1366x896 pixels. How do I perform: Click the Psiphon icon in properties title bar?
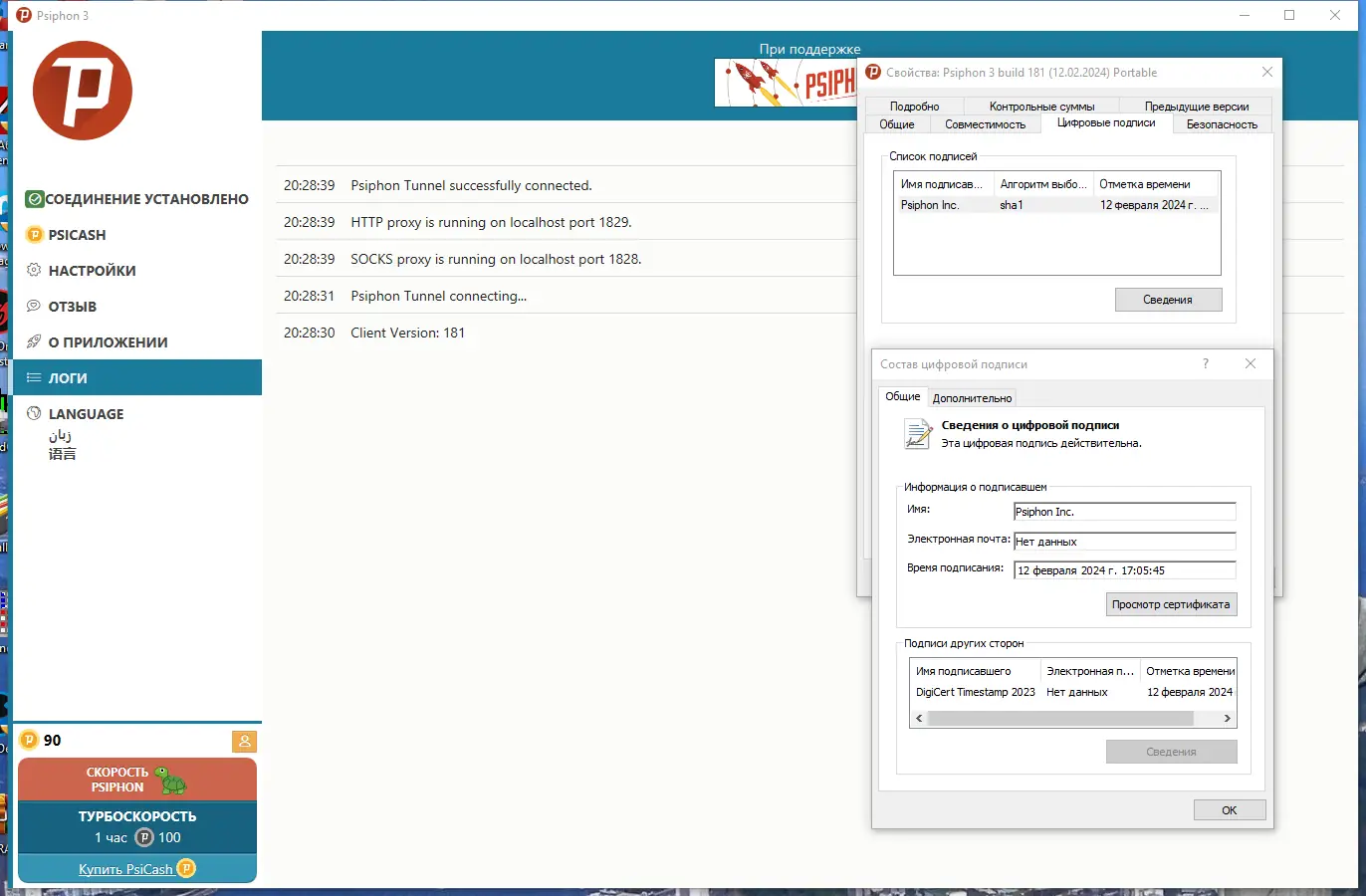coord(873,72)
